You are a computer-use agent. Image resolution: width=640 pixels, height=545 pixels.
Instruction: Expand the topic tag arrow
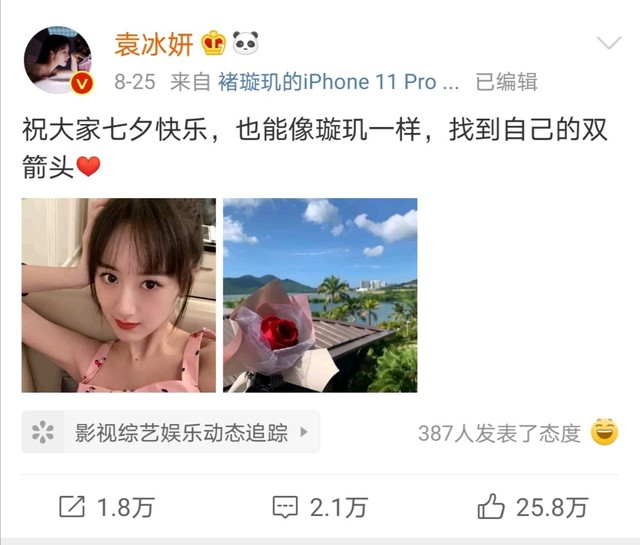coord(303,432)
